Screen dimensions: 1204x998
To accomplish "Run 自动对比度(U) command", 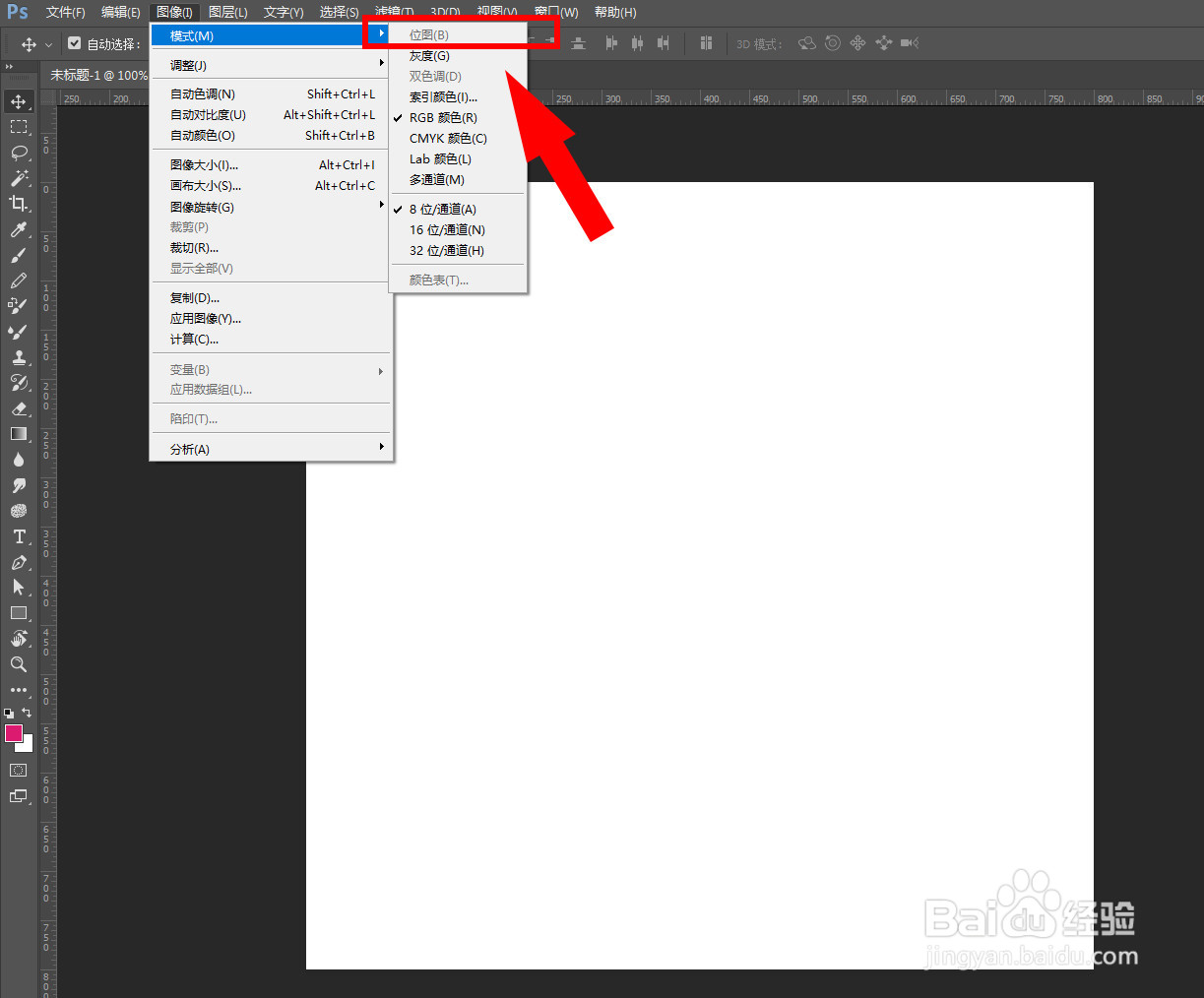I will coord(272,114).
